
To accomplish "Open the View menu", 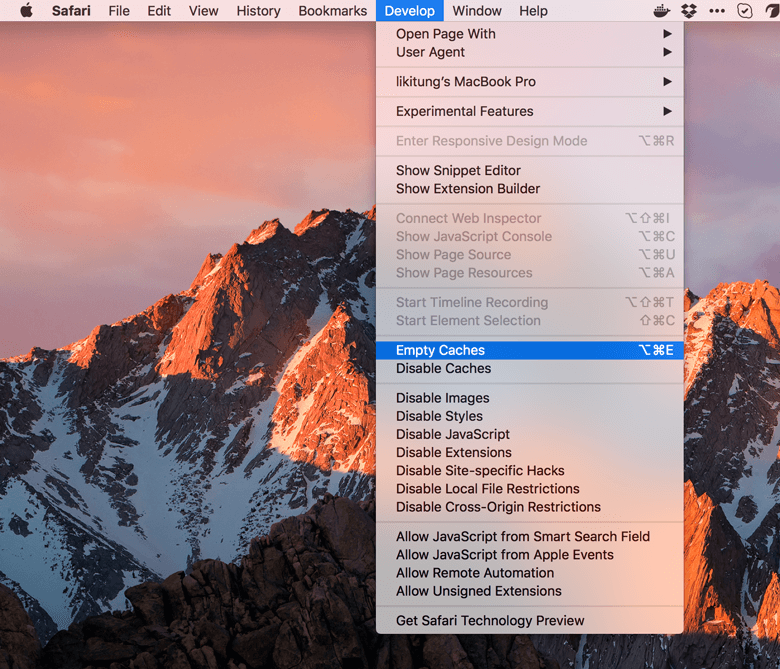I will [203, 10].
